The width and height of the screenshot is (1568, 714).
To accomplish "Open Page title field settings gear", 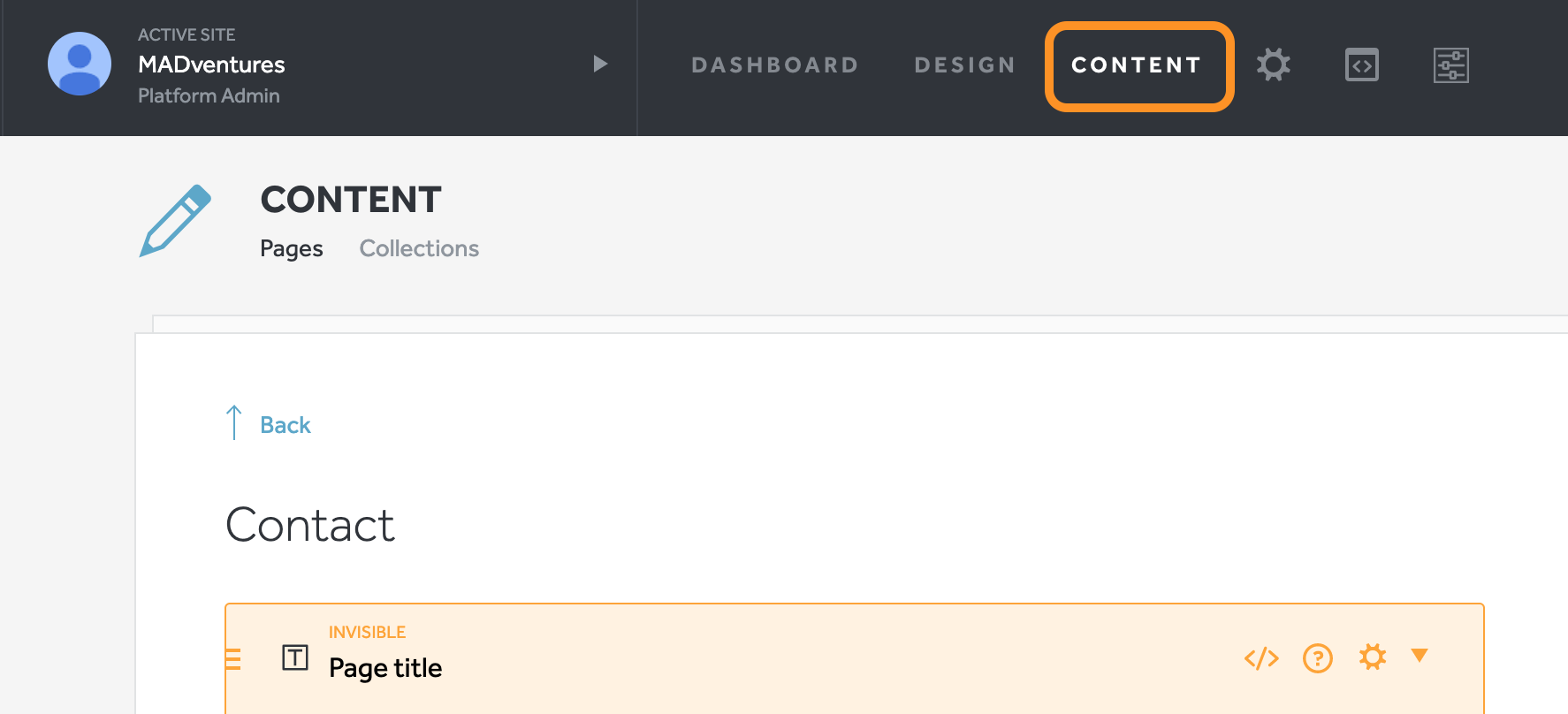I will [x=1372, y=657].
